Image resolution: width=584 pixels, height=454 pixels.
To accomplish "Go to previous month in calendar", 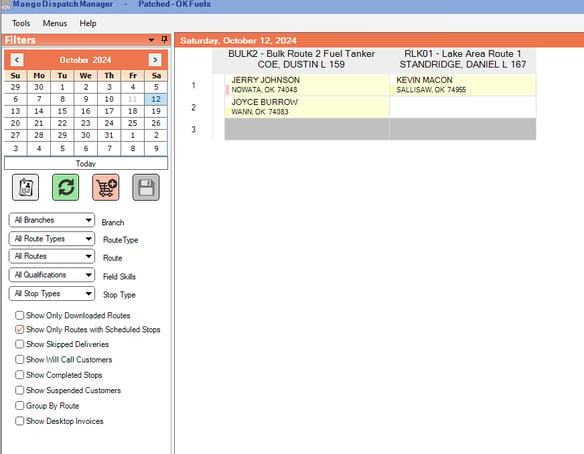I will 17,60.
